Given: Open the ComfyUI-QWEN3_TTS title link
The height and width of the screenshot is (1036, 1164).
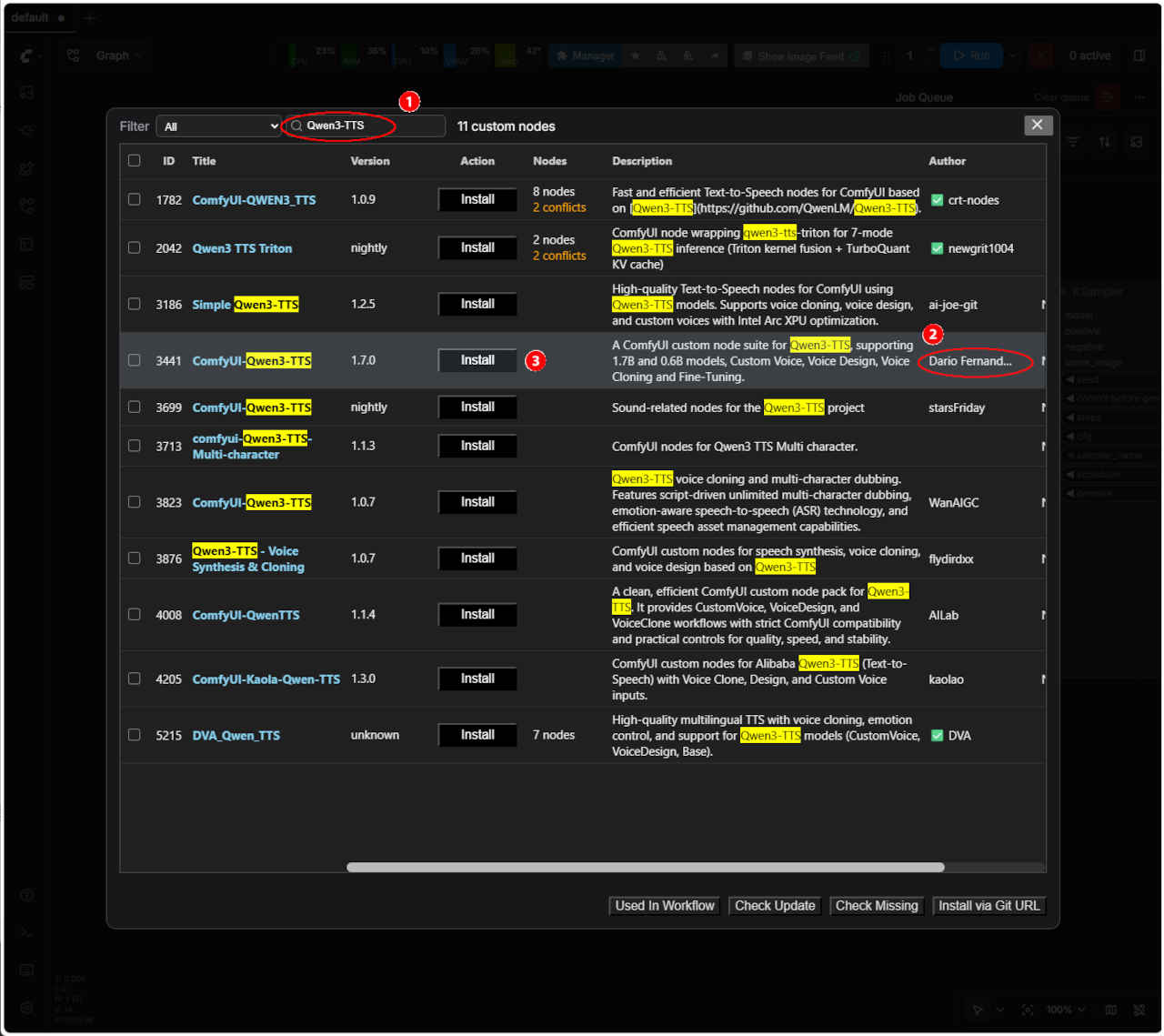Looking at the screenshot, I should pos(254,200).
